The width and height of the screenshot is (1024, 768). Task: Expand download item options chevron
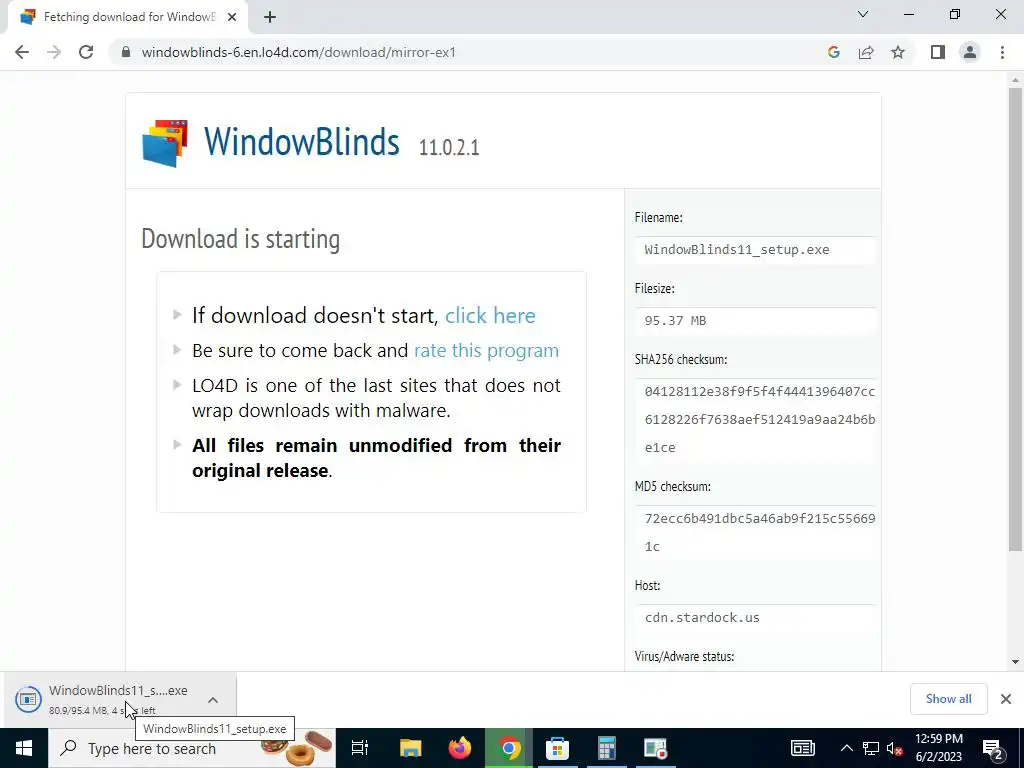coord(213,699)
